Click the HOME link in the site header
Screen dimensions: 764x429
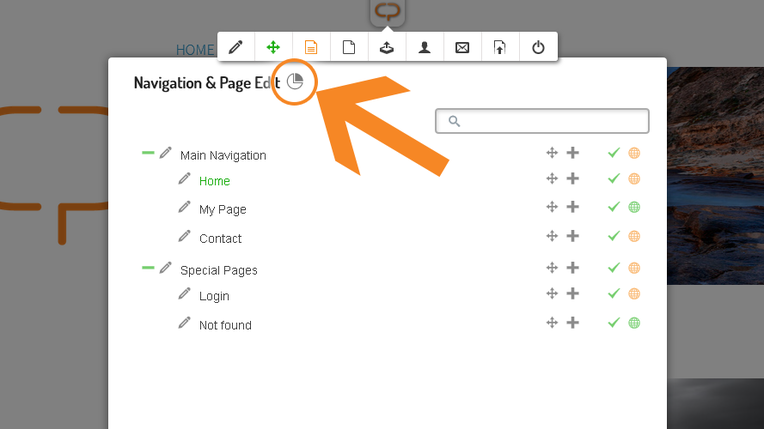[195, 49]
